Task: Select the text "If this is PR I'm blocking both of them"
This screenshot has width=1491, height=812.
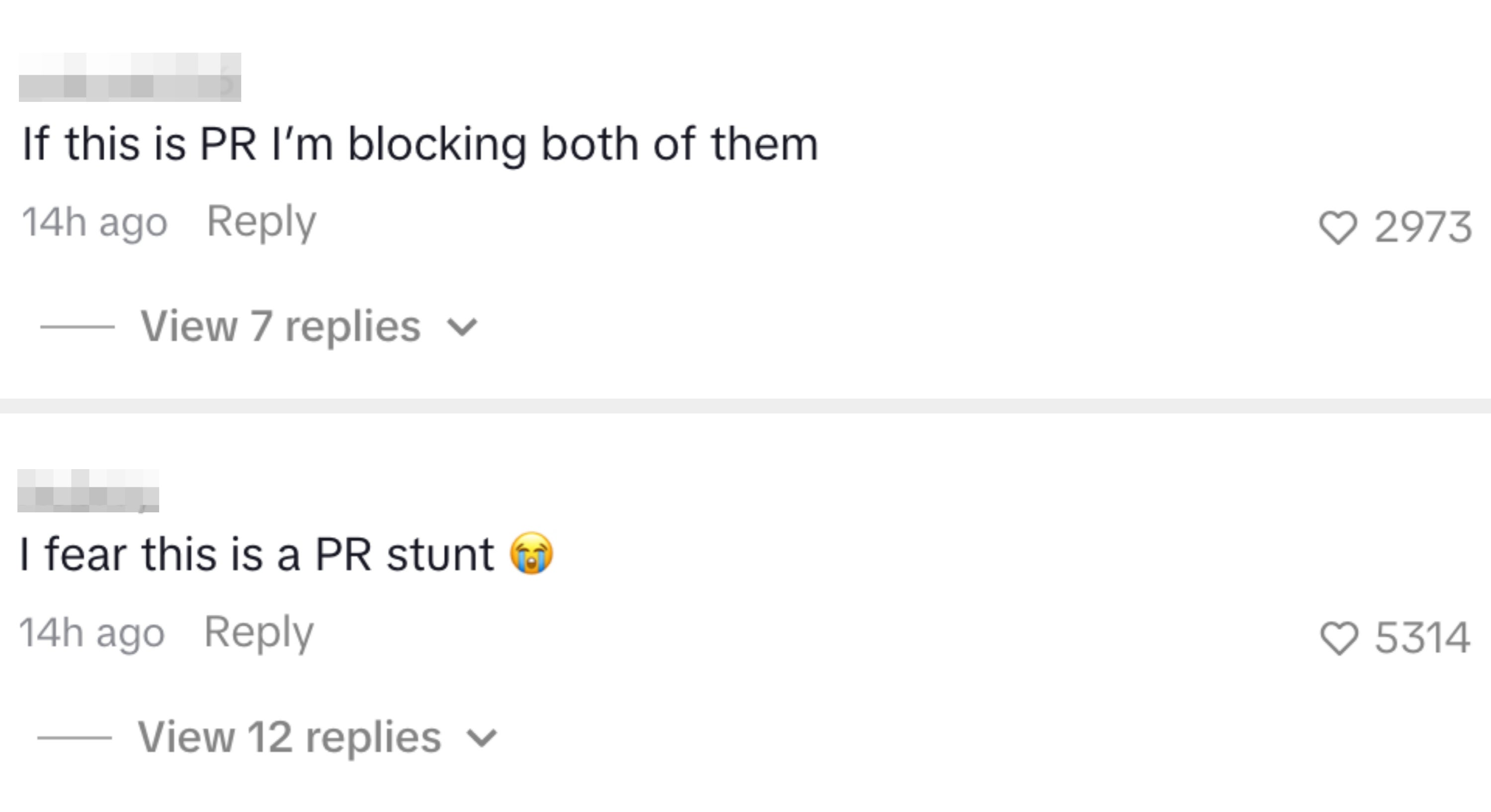Action: [x=420, y=144]
